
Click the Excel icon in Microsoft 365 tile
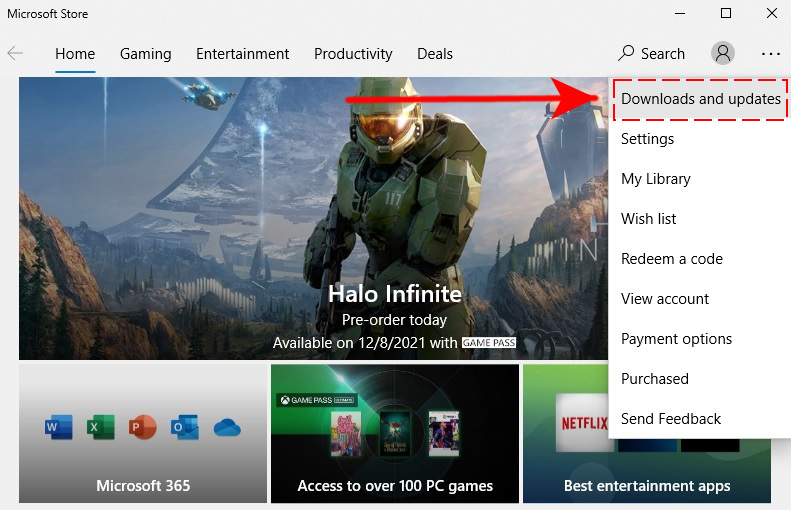coord(100,427)
